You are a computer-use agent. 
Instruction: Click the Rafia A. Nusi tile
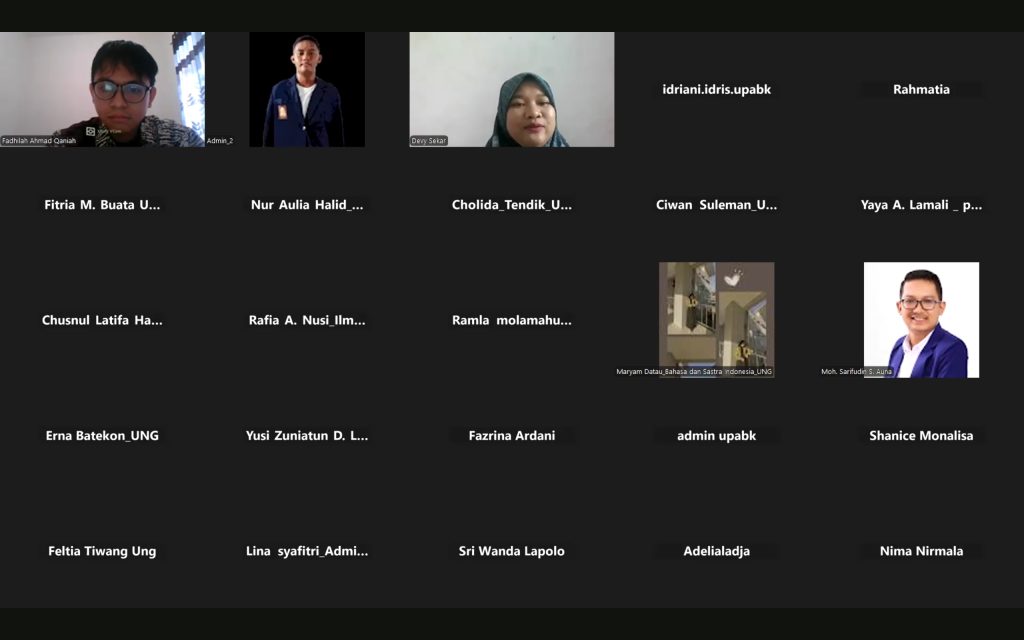click(307, 320)
